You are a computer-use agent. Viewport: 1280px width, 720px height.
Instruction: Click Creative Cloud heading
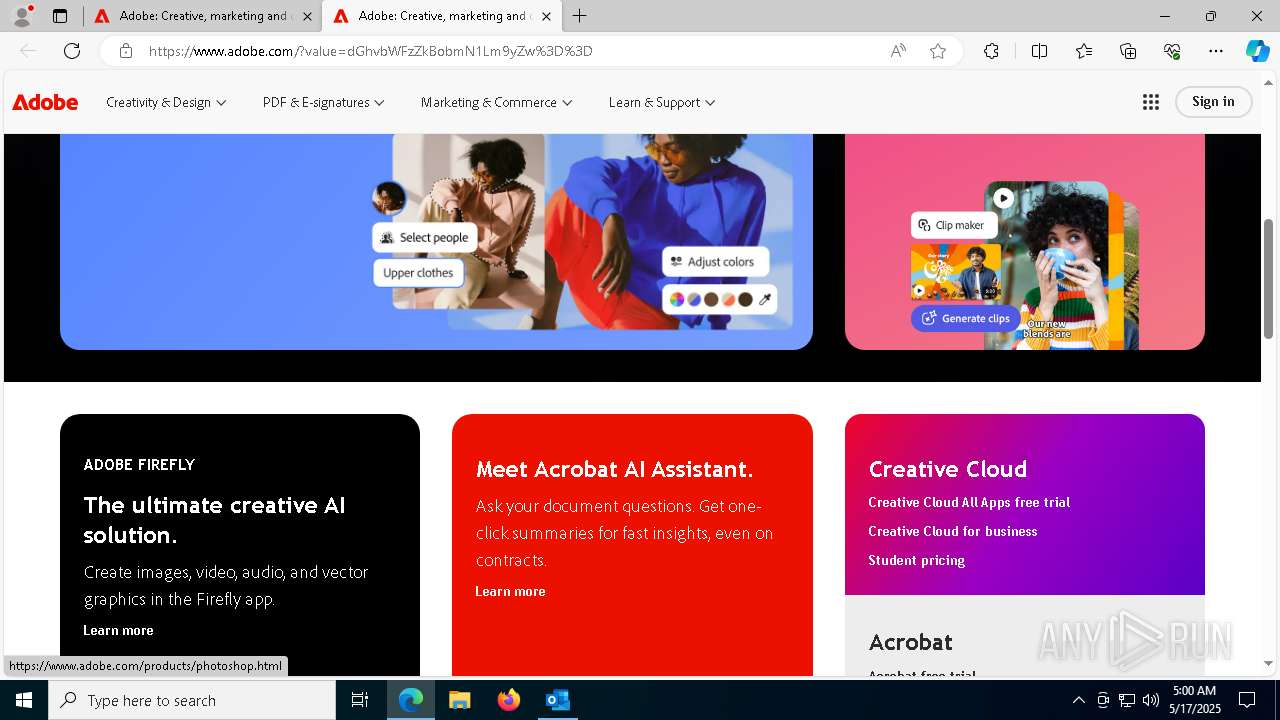pyautogui.click(x=948, y=469)
